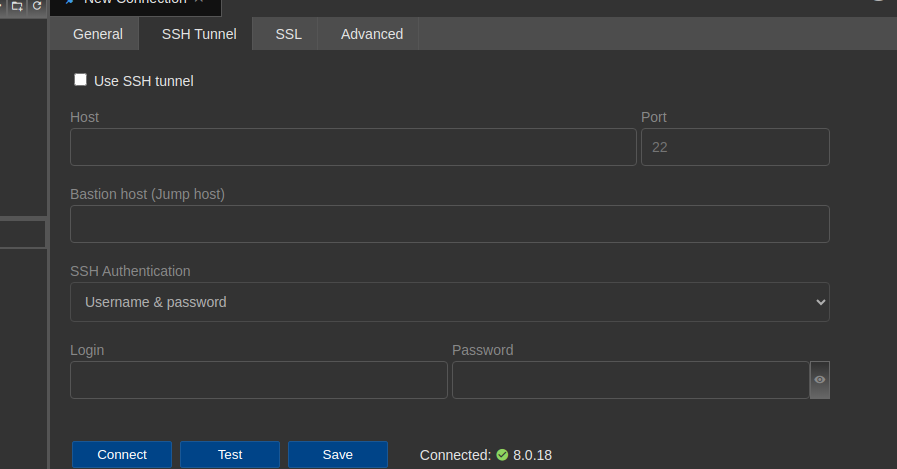The height and width of the screenshot is (469, 897).
Task: Click the Login text field
Action: point(258,380)
